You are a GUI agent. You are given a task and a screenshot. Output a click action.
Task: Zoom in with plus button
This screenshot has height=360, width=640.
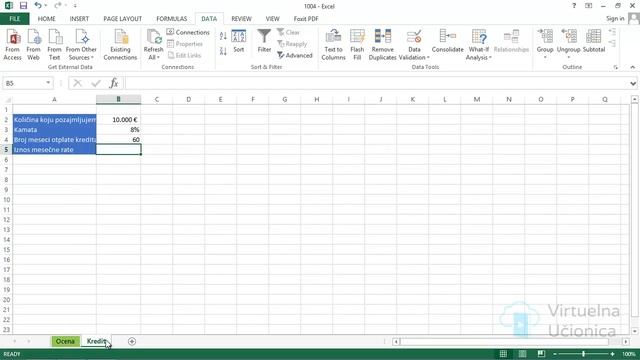[x=612, y=354]
